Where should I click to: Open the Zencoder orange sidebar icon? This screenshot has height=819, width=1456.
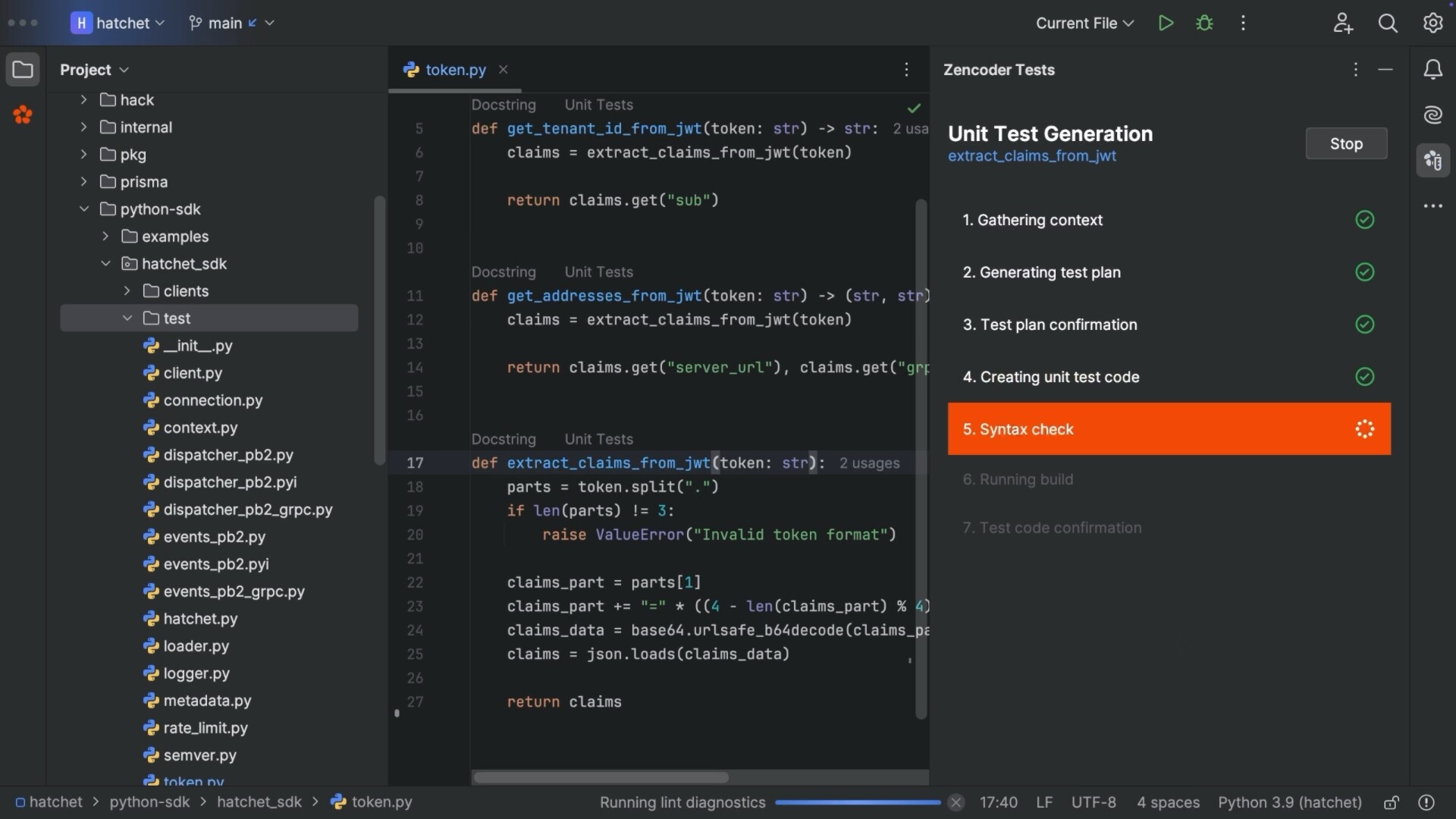[x=23, y=115]
